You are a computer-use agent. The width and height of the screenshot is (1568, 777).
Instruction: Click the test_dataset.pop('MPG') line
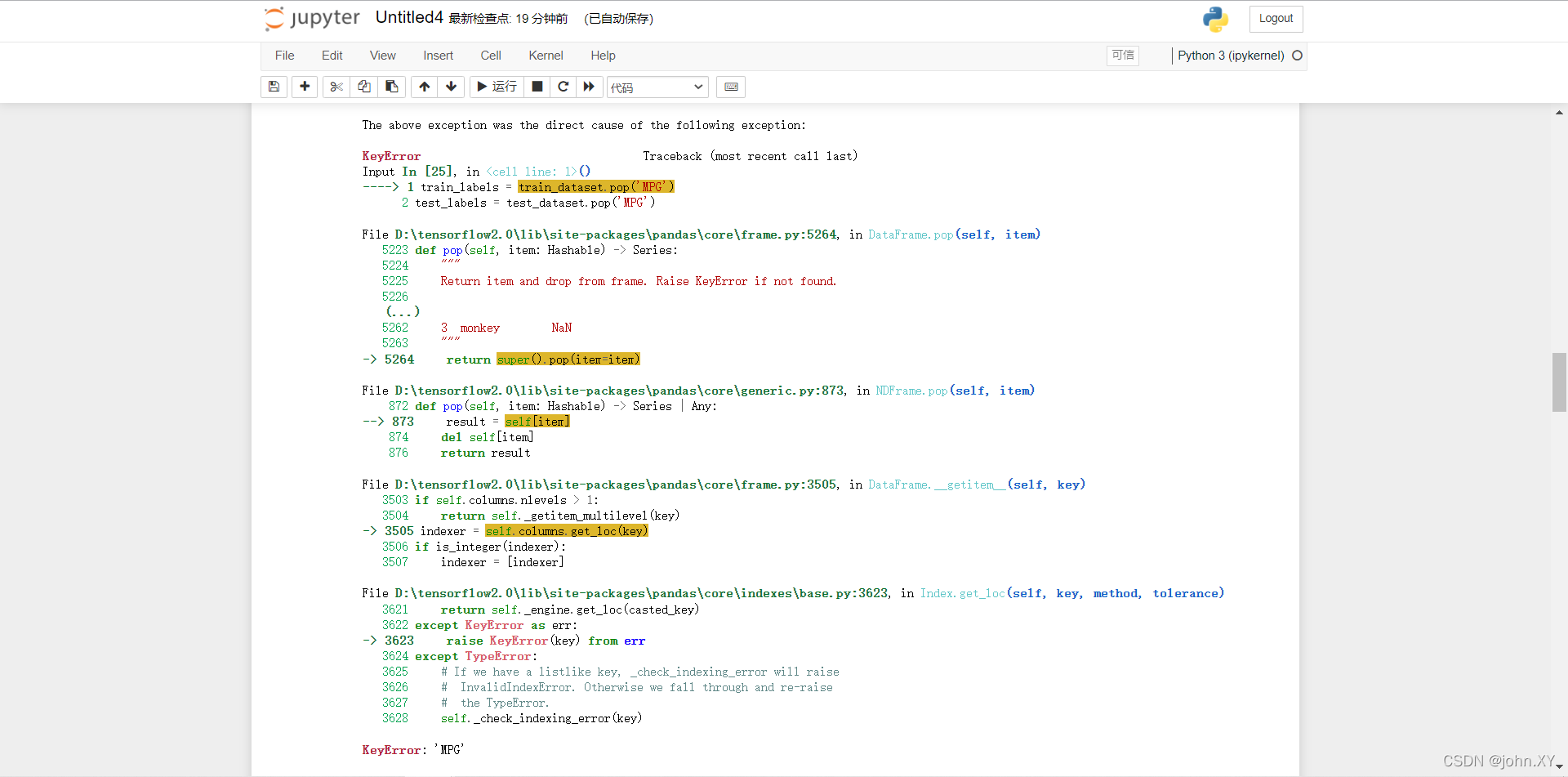535,203
